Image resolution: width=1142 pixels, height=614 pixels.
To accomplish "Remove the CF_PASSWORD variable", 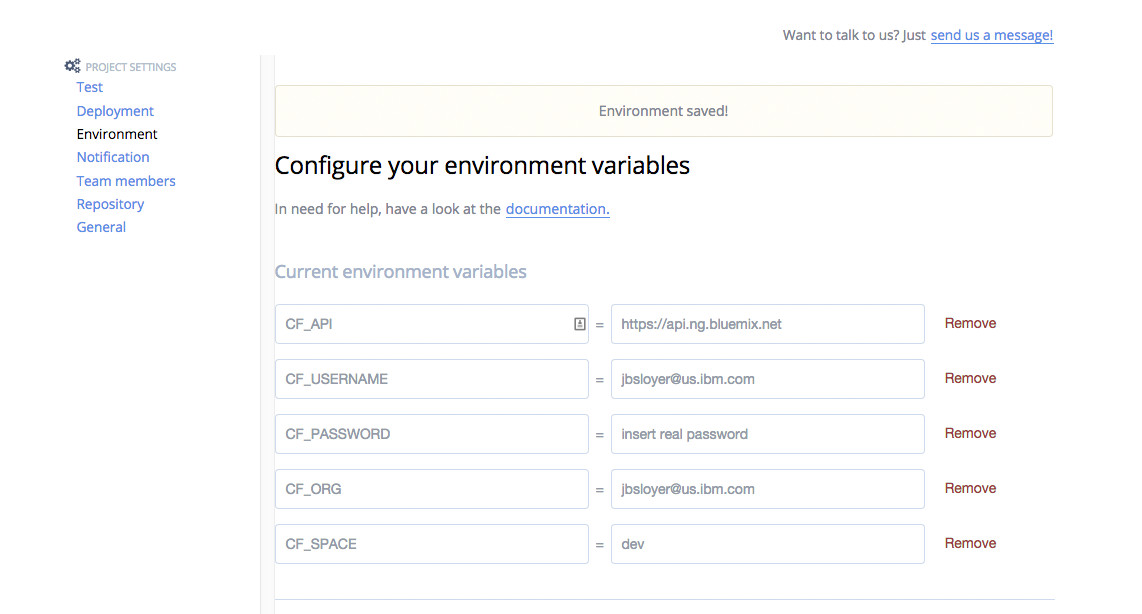I will tap(970, 433).
